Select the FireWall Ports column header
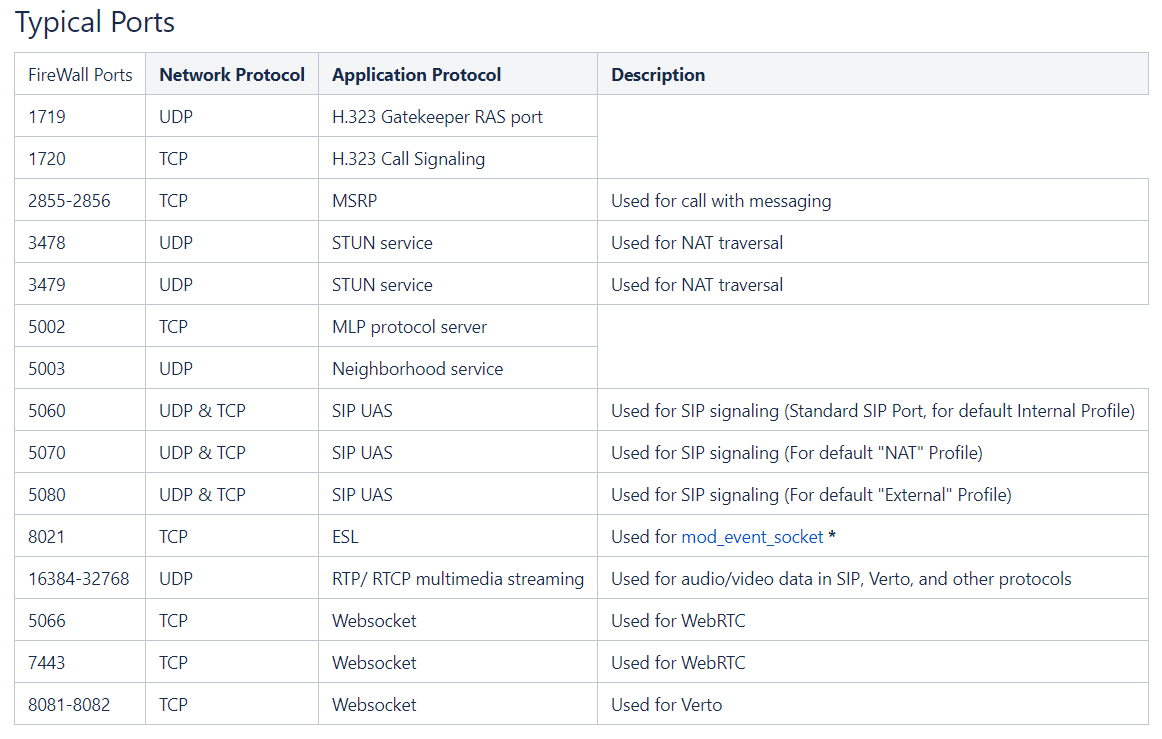Viewport: 1162px width, 739px height. [80, 74]
